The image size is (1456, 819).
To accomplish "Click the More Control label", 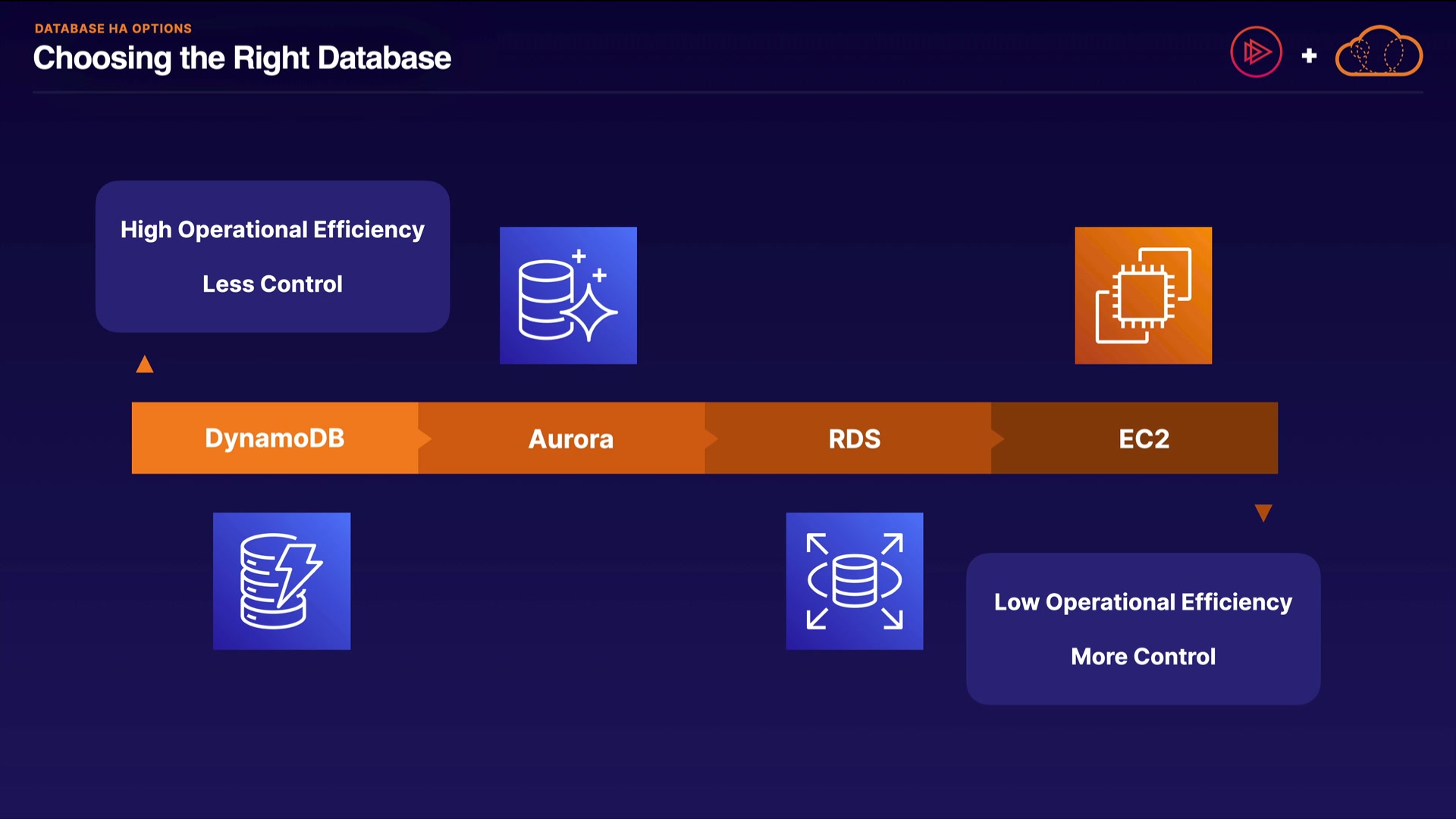I will pos(1143,657).
